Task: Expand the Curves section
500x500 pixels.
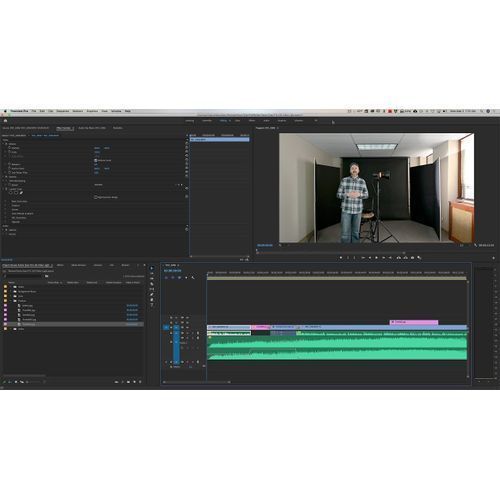Action: [x=6, y=210]
